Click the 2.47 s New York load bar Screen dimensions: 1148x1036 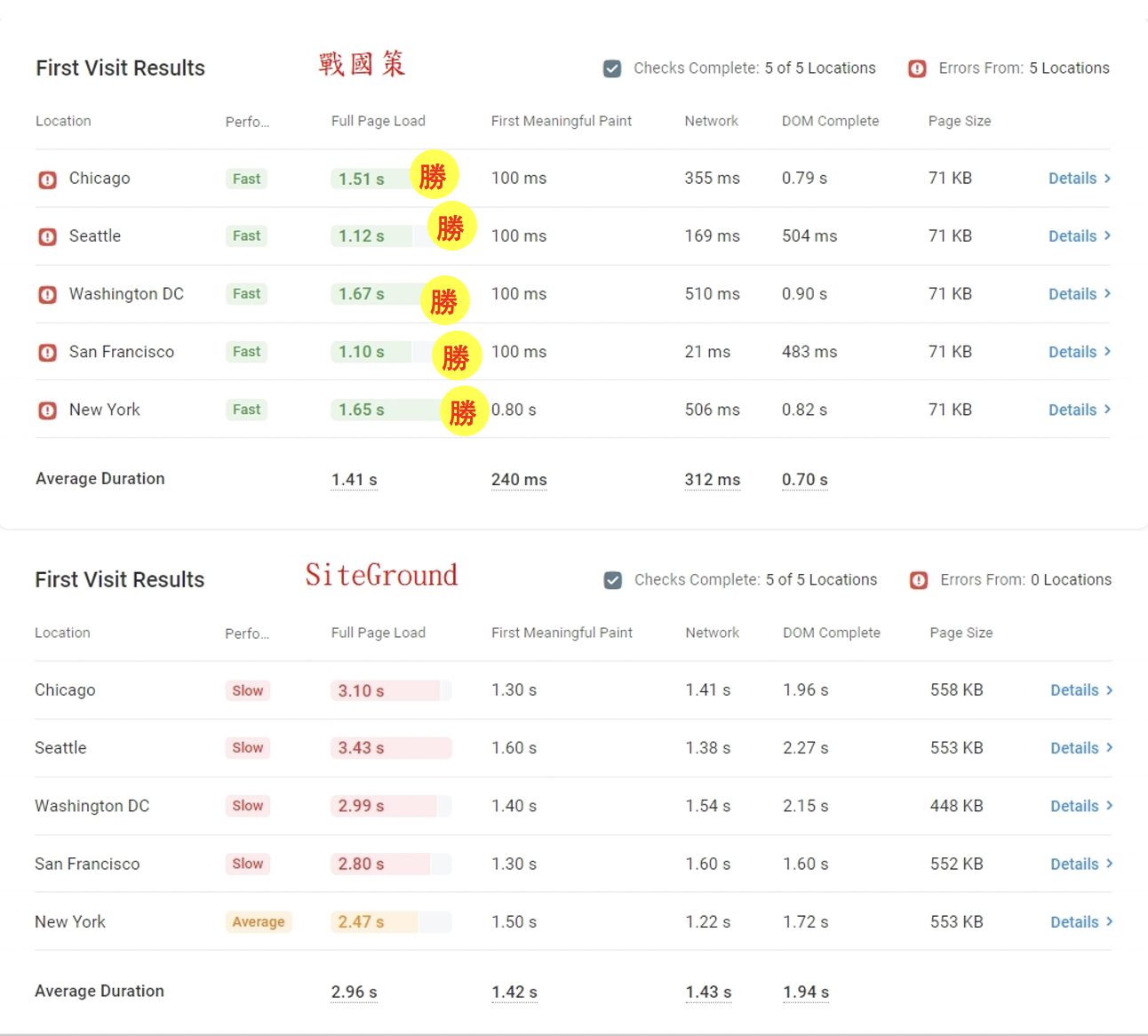coord(391,922)
